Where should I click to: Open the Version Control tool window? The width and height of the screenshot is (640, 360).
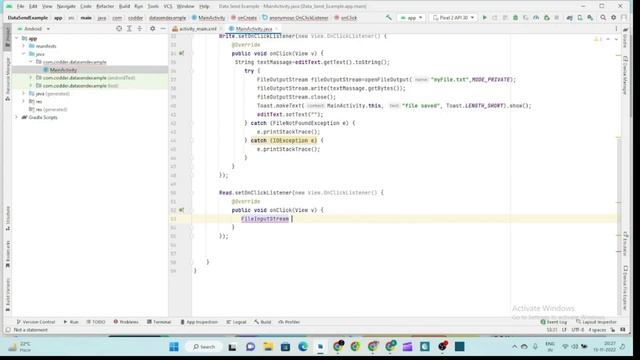point(36,322)
